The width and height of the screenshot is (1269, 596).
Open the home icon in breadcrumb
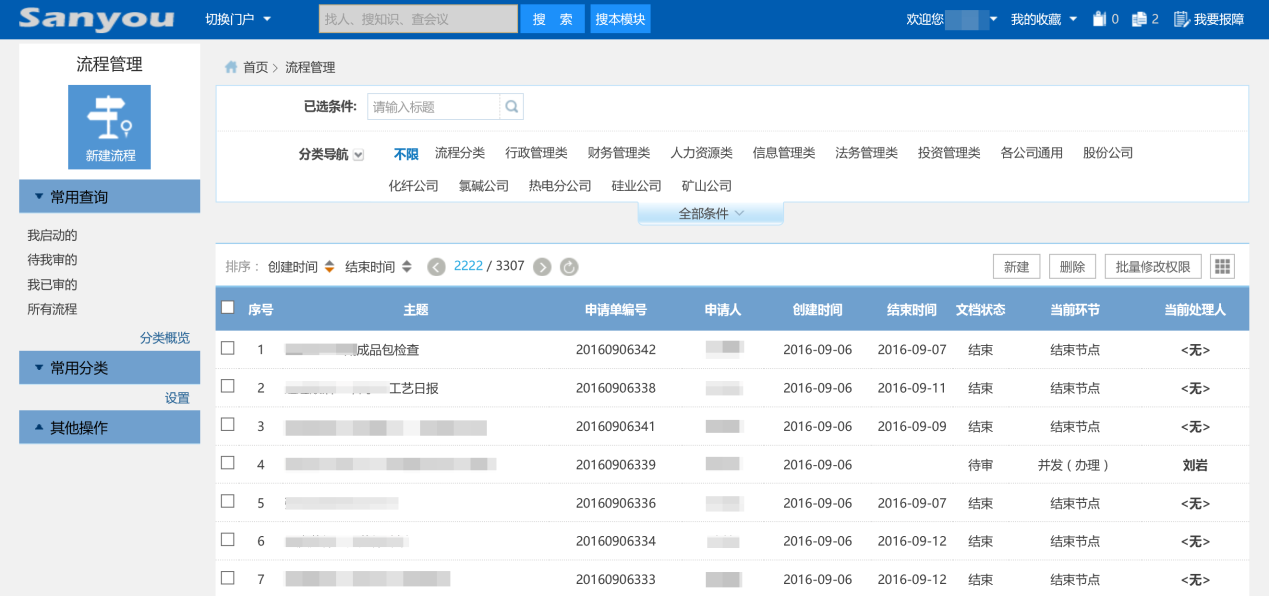pyautogui.click(x=231, y=67)
